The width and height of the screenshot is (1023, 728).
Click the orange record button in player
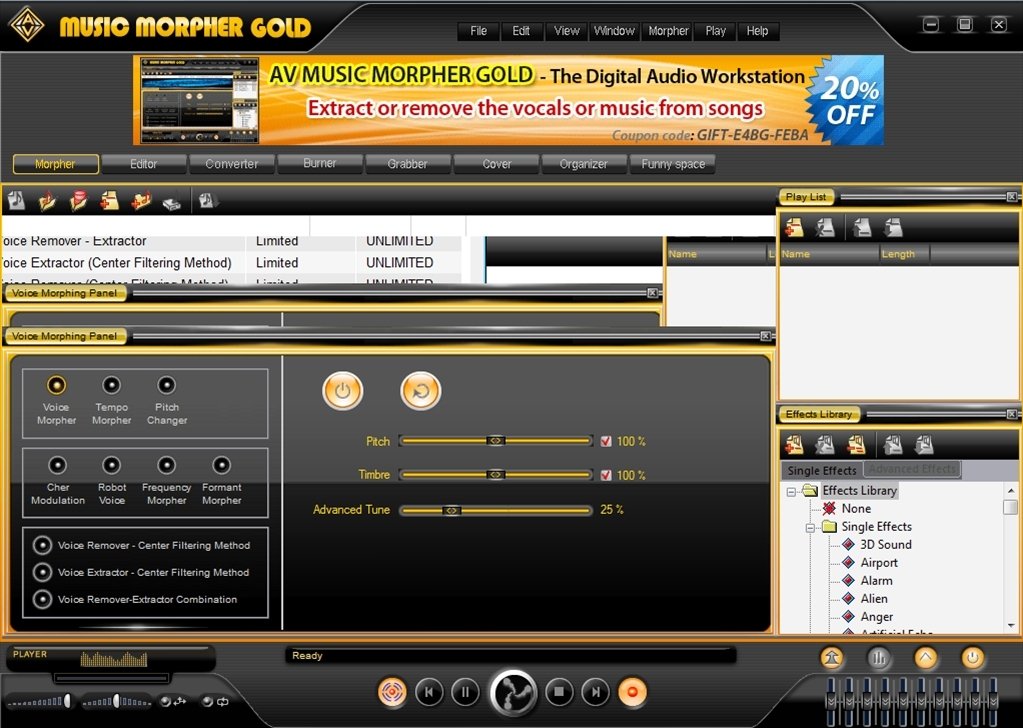632,692
